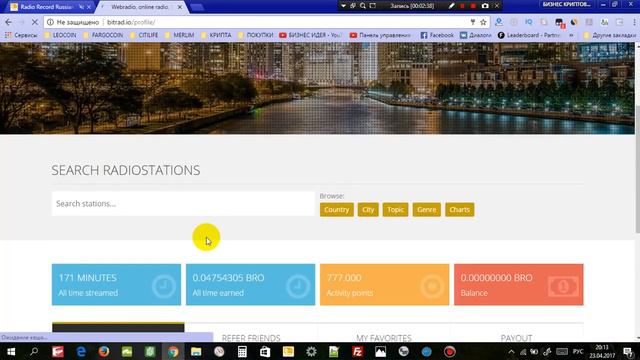Screen dimensions: 640x360
Task: Open File Explorer from the taskbar
Action: click(196, 351)
